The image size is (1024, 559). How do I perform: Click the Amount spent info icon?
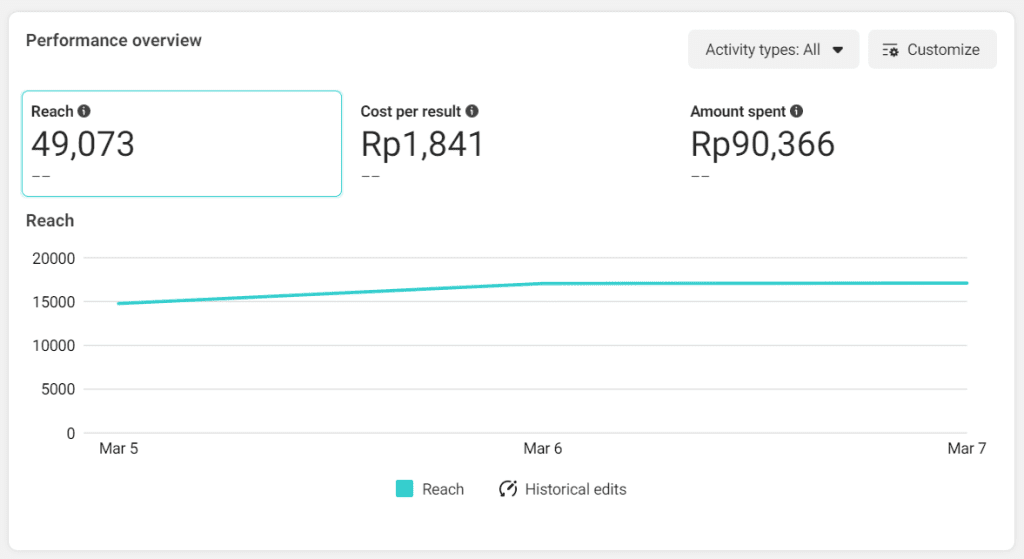pyautogui.click(x=797, y=112)
